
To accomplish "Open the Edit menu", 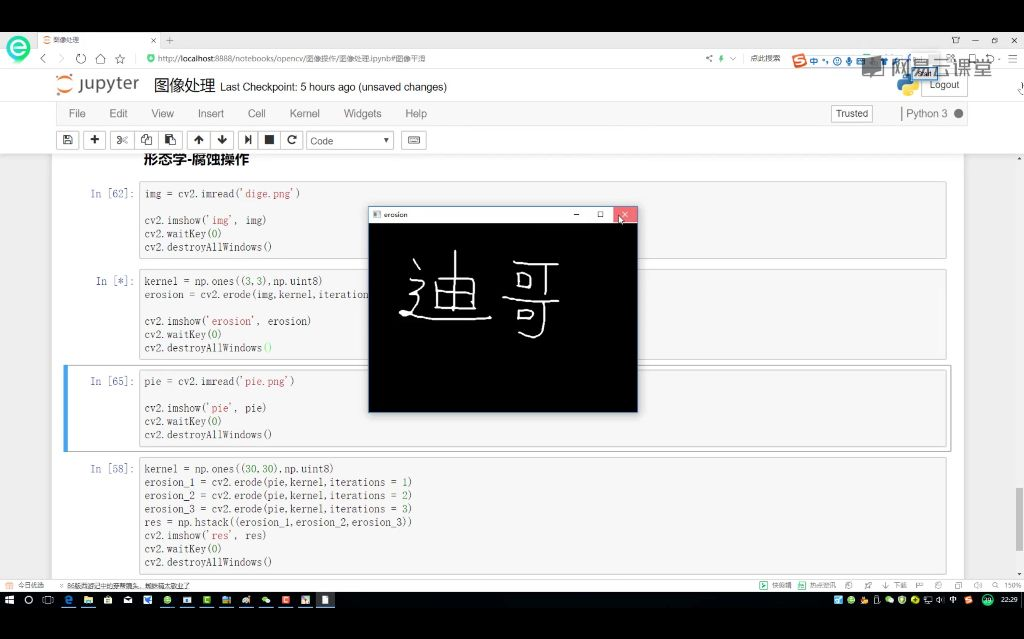I will pos(118,114).
